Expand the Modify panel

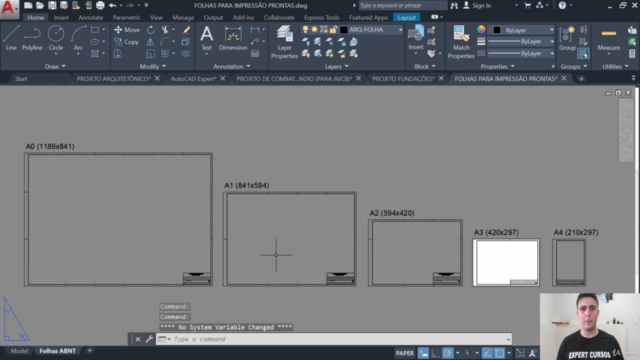pyautogui.click(x=153, y=66)
